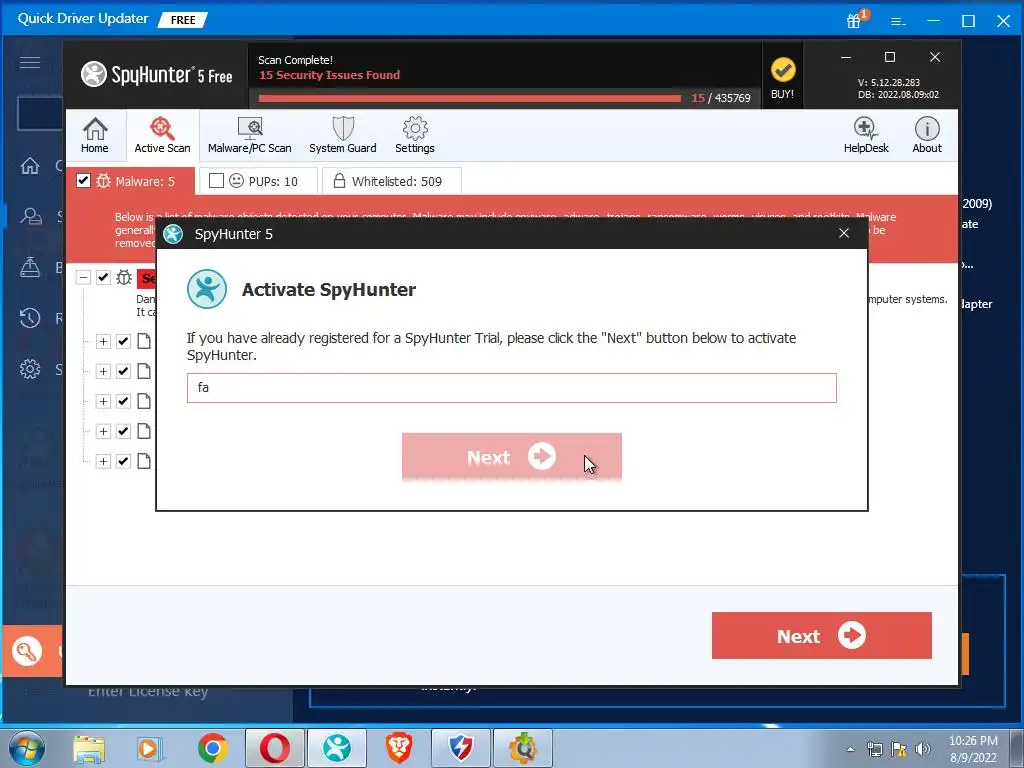Go to SpyHunter Home
Image resolution: width=1024 pixels, height=768 pixels.
[x=95, y=135]
